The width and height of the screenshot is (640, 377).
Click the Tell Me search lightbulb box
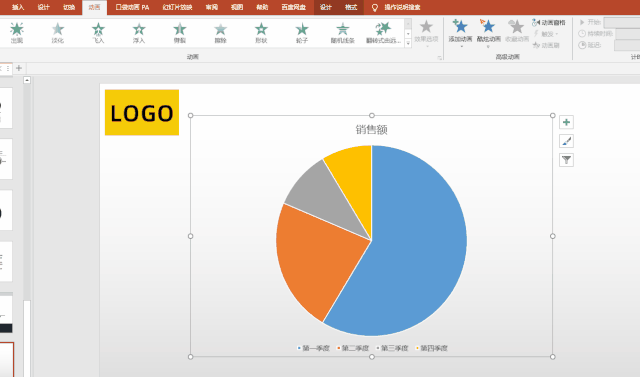click(396, 7)
